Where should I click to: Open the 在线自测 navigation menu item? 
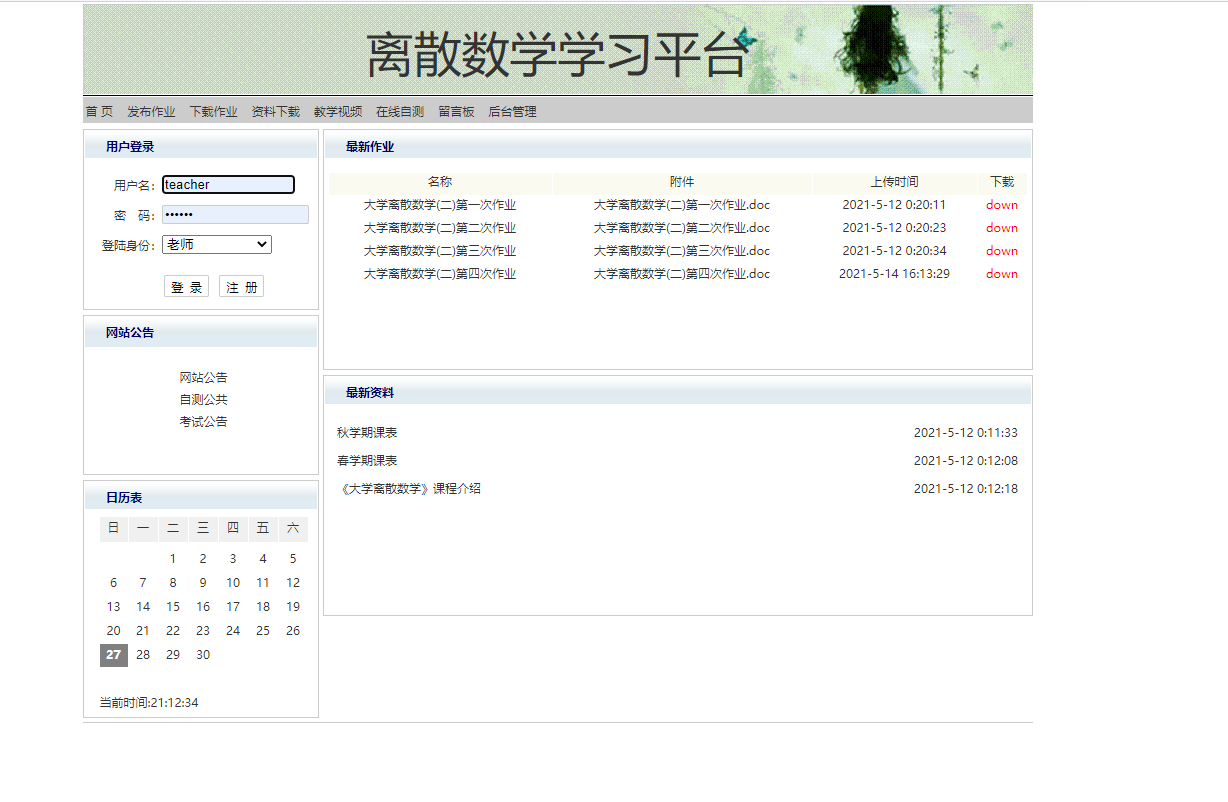click(x=398, y=111)
